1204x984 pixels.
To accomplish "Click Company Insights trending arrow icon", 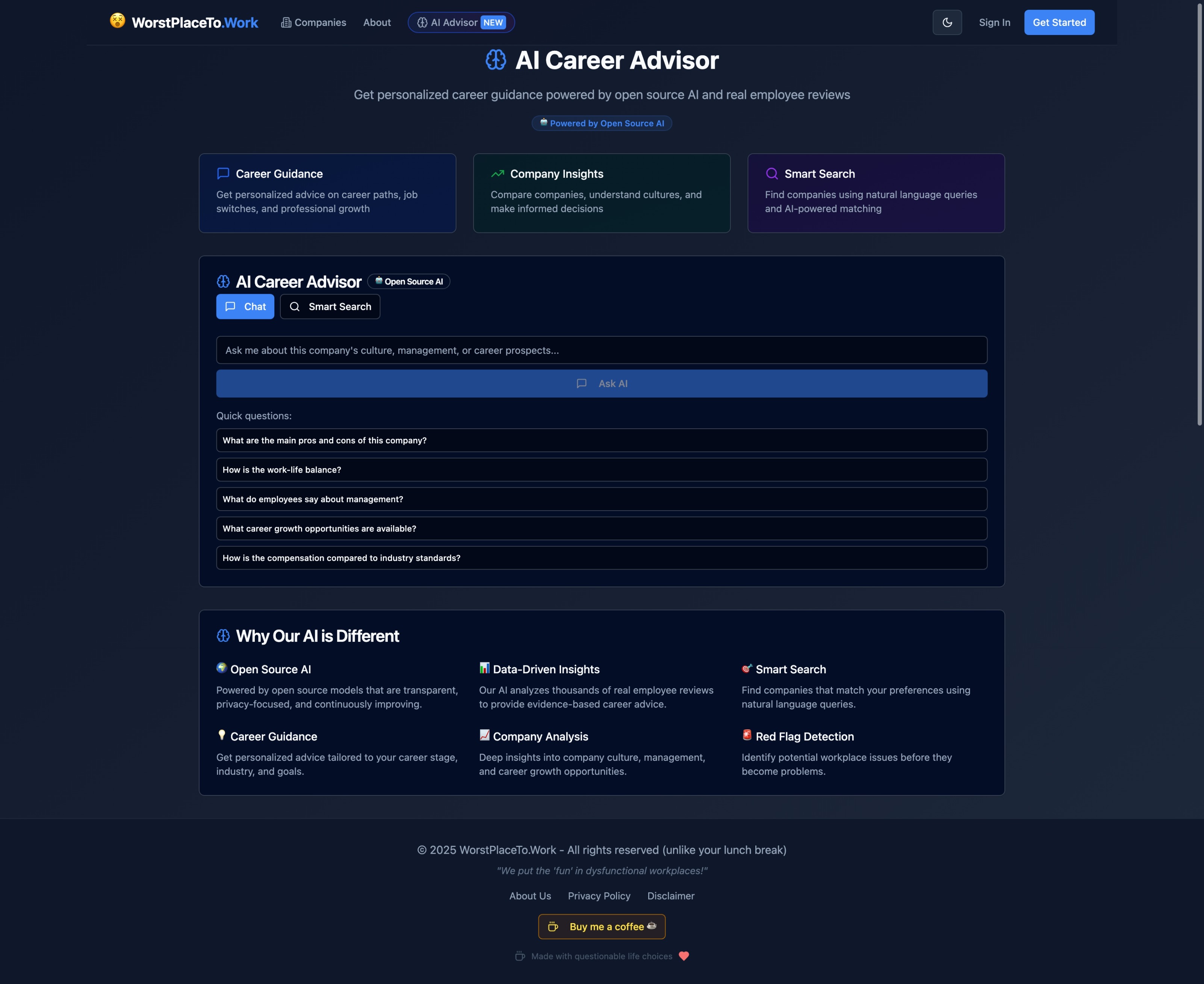I will [497, 174].
